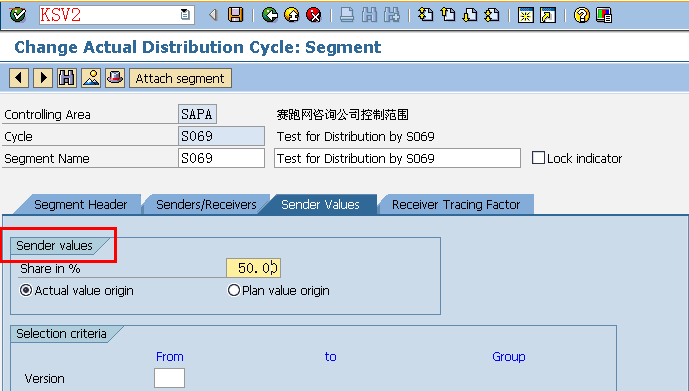The width and height of the screenshot is (689, 391).
Task: Click the Controlling Area SAPA field
Action: pos(197,114)
